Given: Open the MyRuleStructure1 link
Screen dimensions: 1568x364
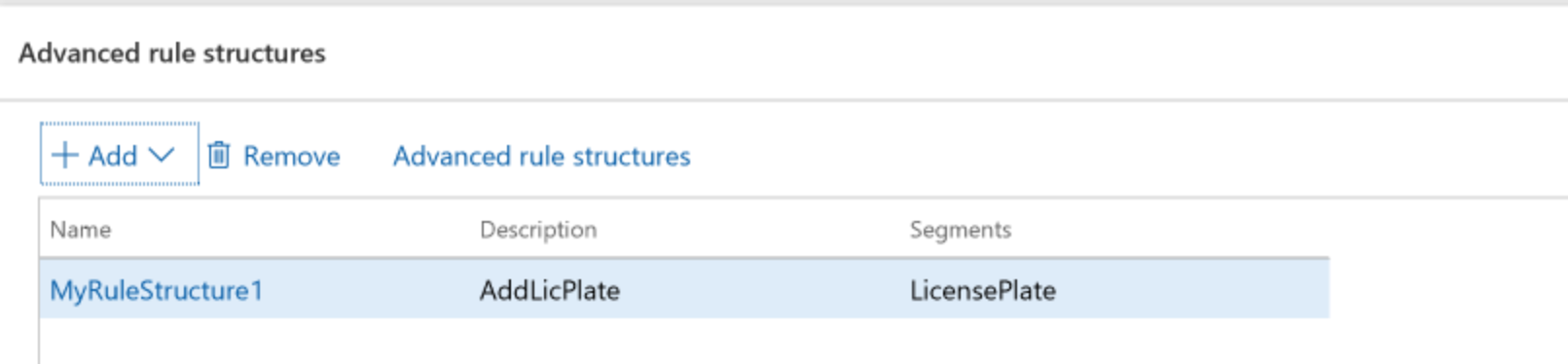Looking at the screenshot, I should pyautogui.click(x=157, y=290).
